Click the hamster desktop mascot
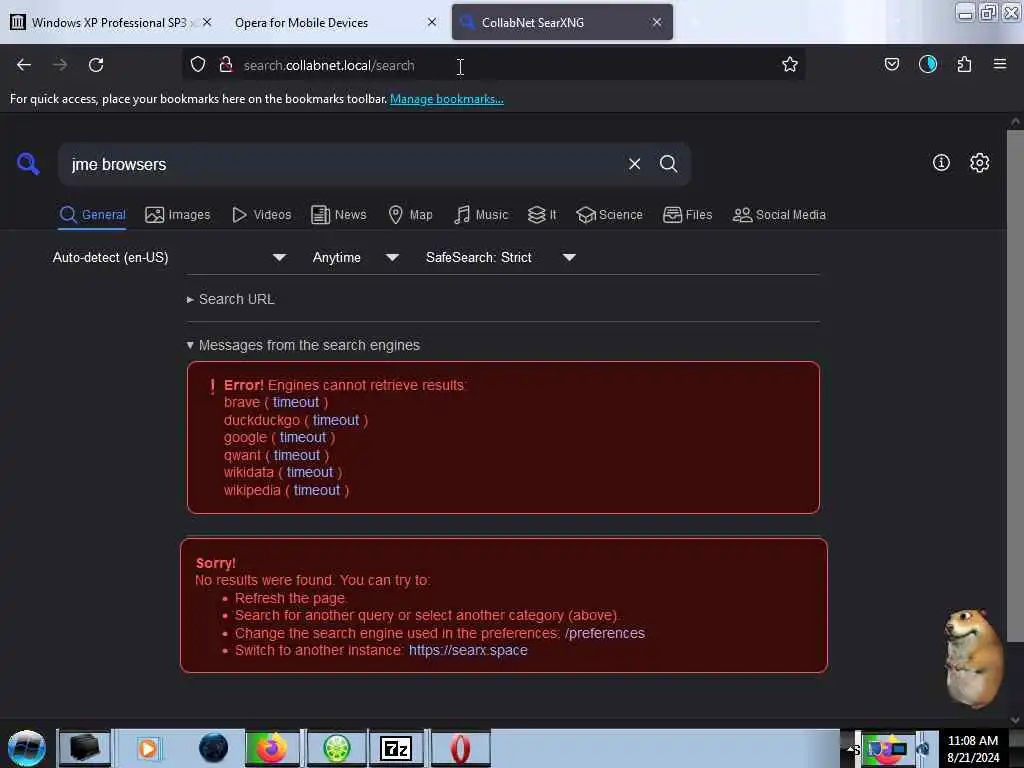This screenshot has width=1024, height=768. tap(973, 658)
